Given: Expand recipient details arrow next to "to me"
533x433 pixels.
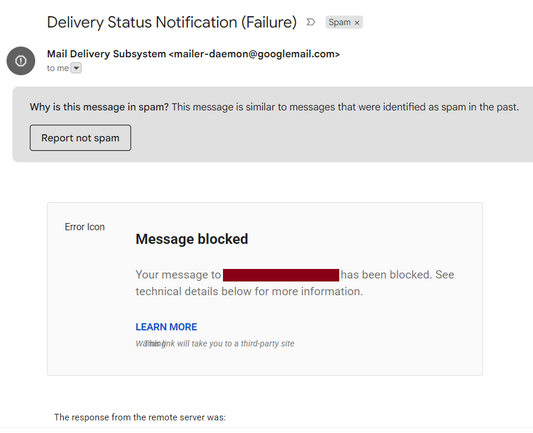Looking at the screenshot, I should click(76, 68).
